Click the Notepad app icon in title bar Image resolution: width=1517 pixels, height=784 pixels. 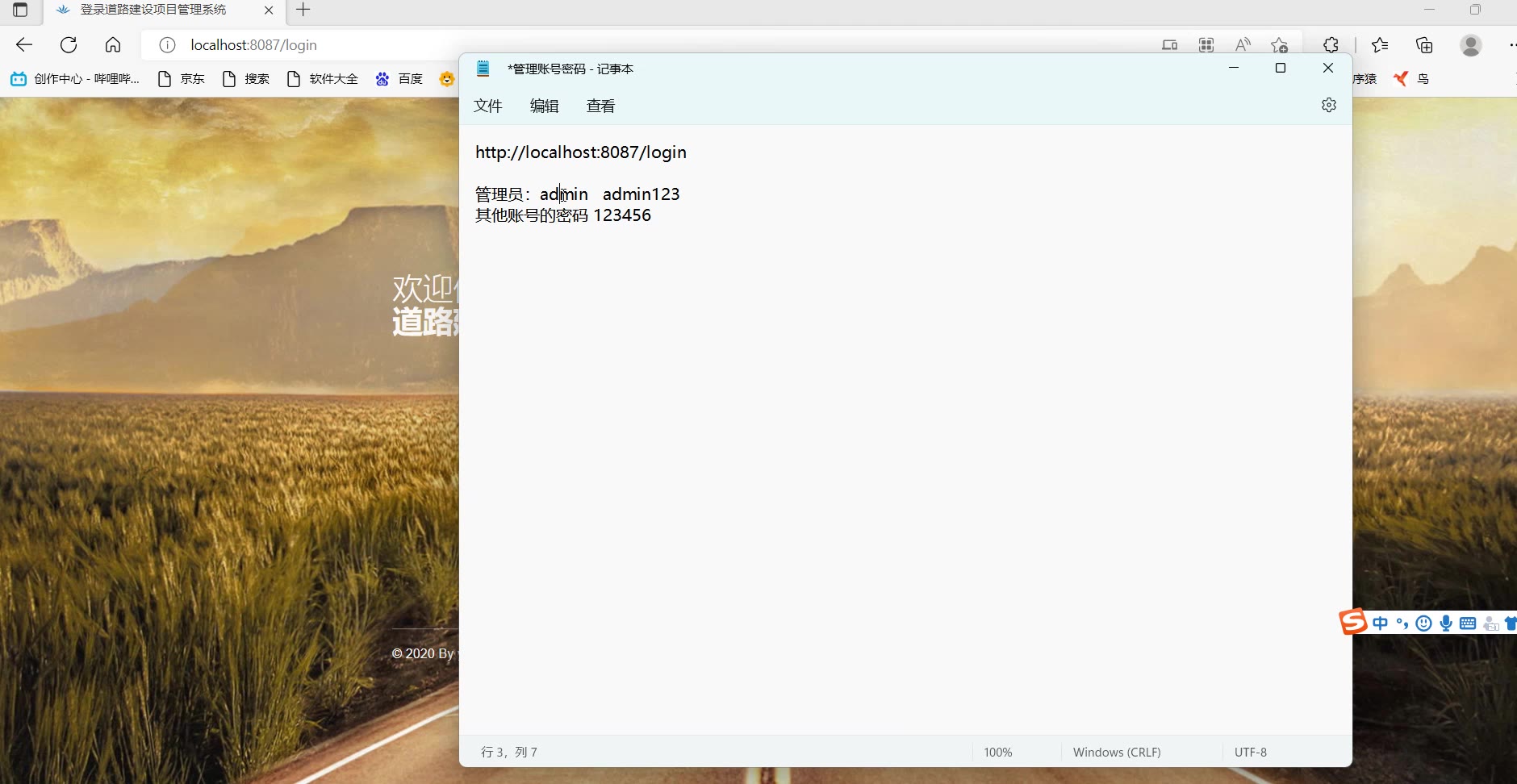483,69
